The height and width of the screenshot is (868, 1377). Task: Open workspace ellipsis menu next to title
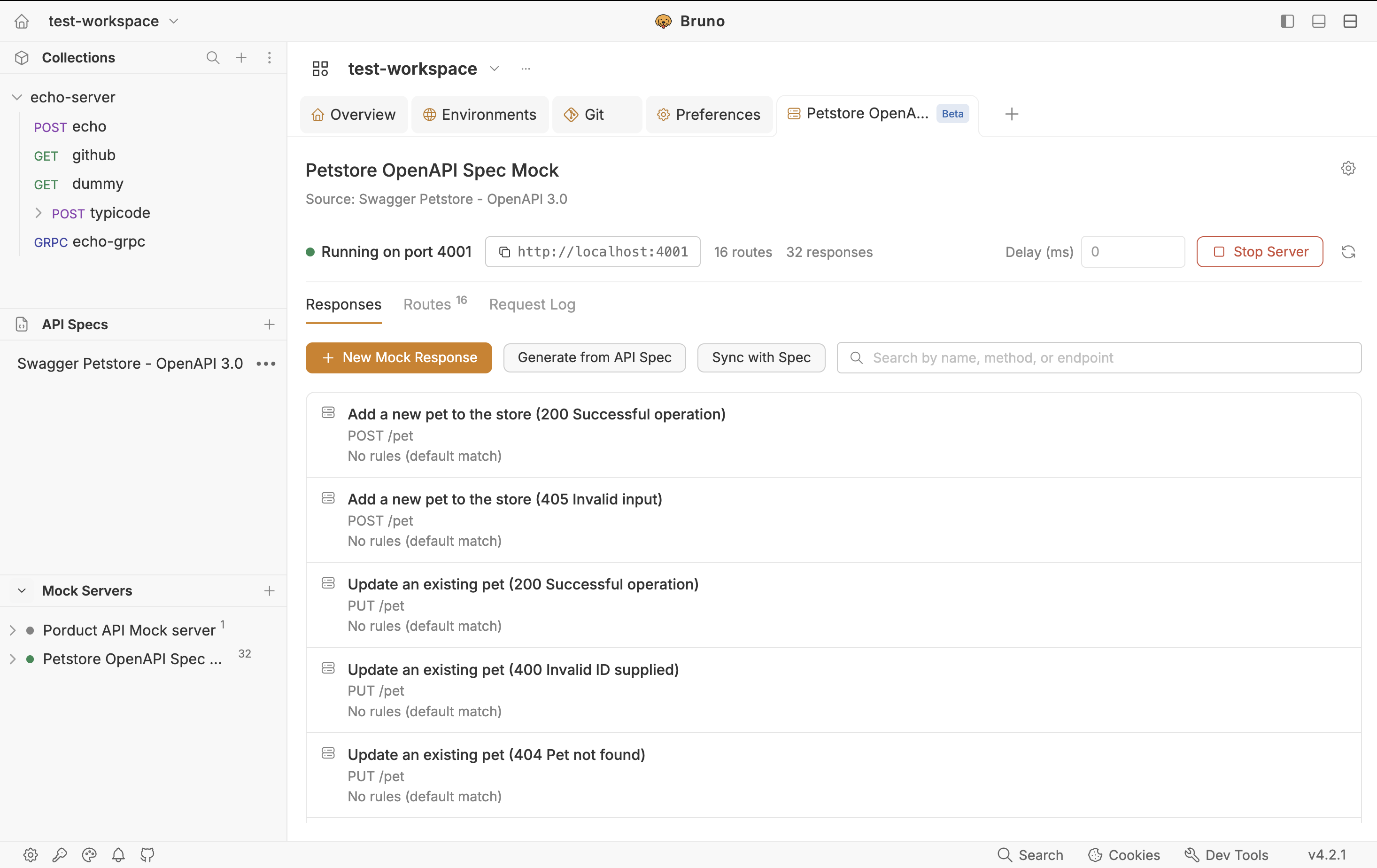tap(526, 69)
